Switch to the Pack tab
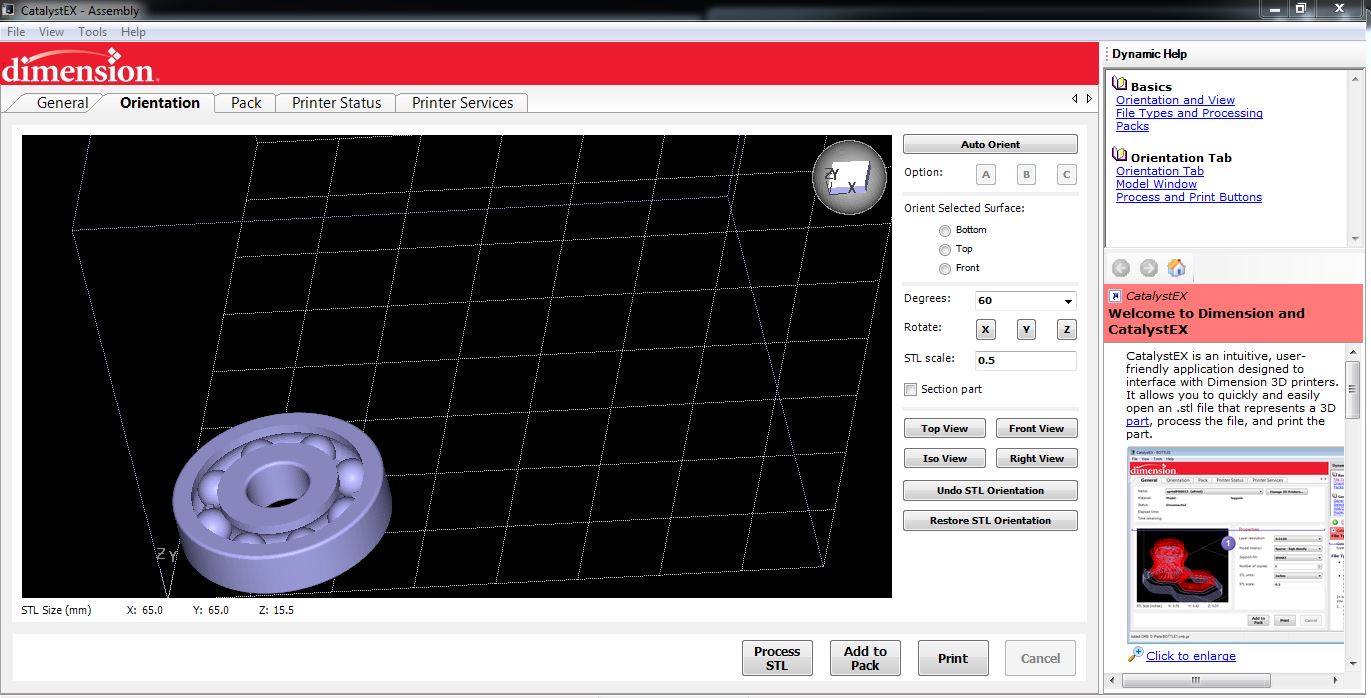The width and height of the screenshot is (1371, 698). pos(246,103)
